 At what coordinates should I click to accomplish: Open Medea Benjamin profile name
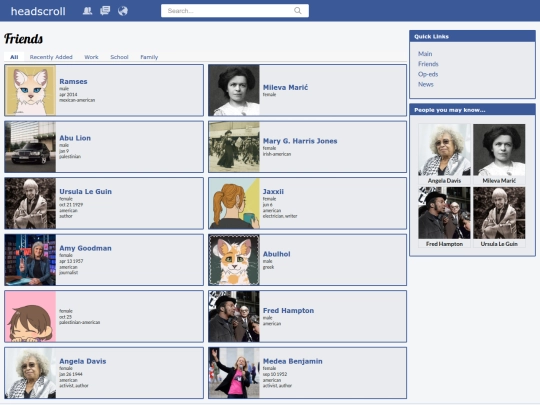coord(292,361)
